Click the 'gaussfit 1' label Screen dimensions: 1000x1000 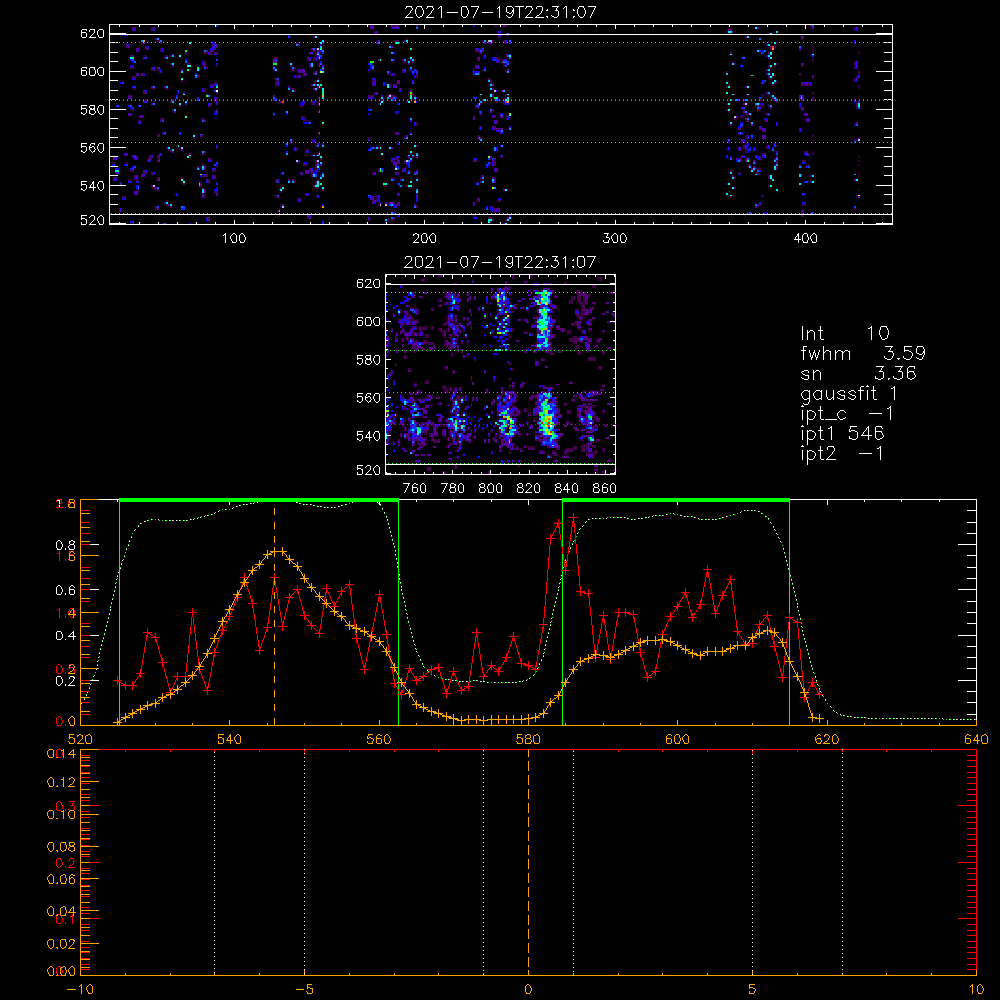[x=849, y=393]
